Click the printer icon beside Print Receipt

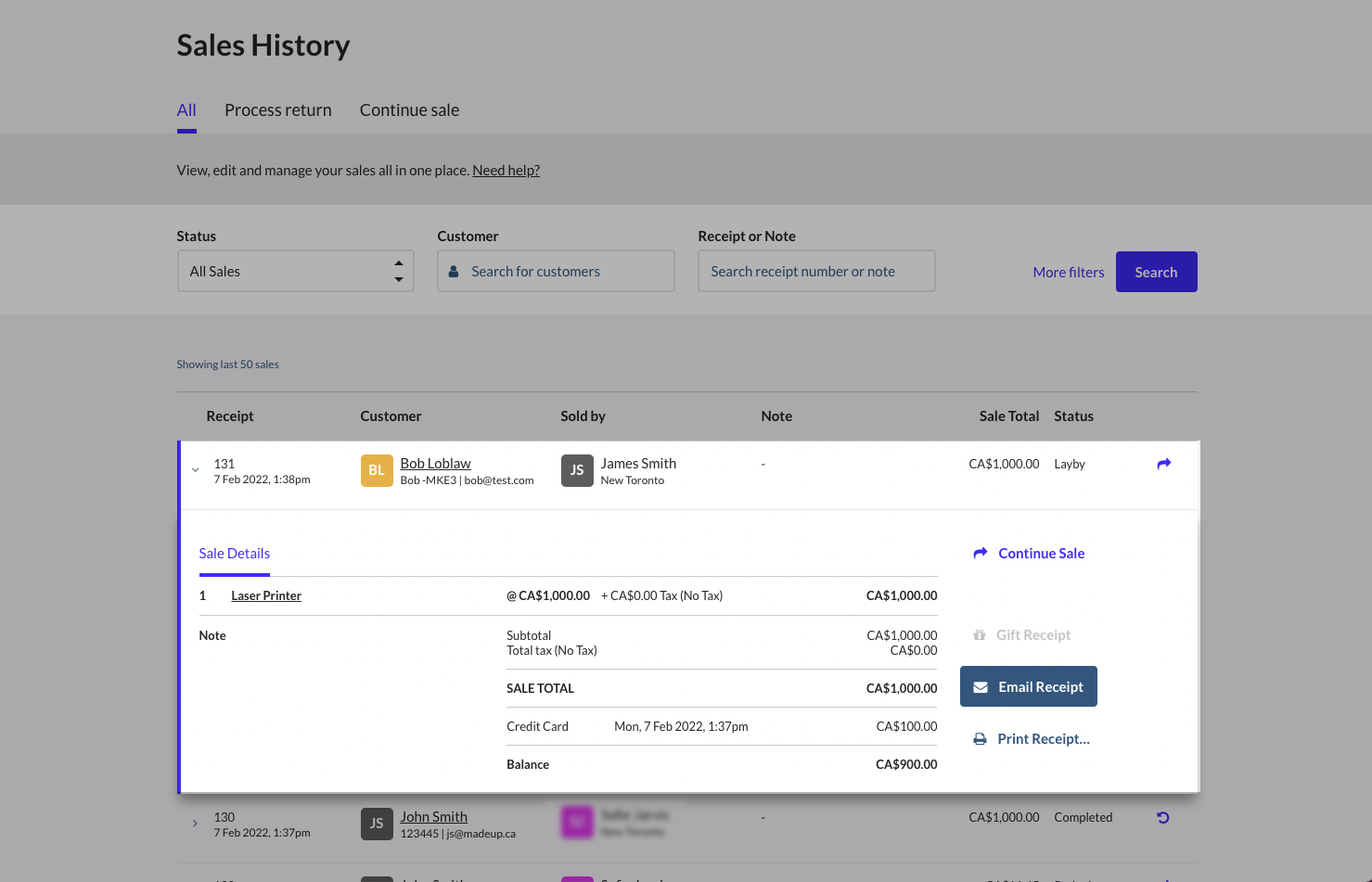click(x=980, y=739)
